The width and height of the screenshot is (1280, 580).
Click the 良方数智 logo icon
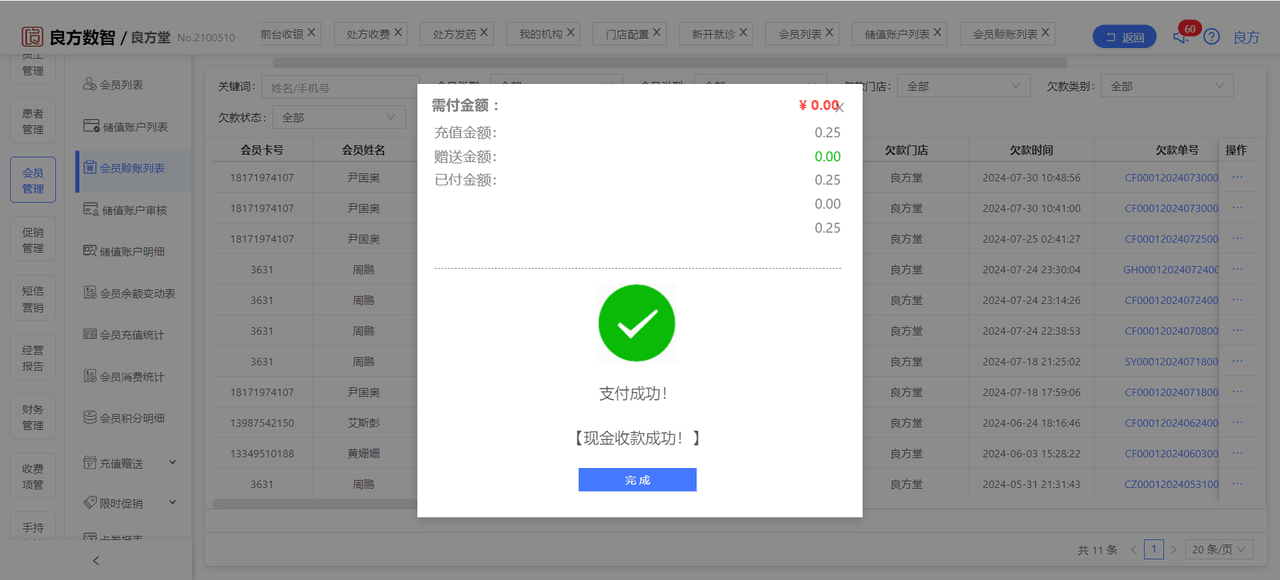tap(33, 37)
